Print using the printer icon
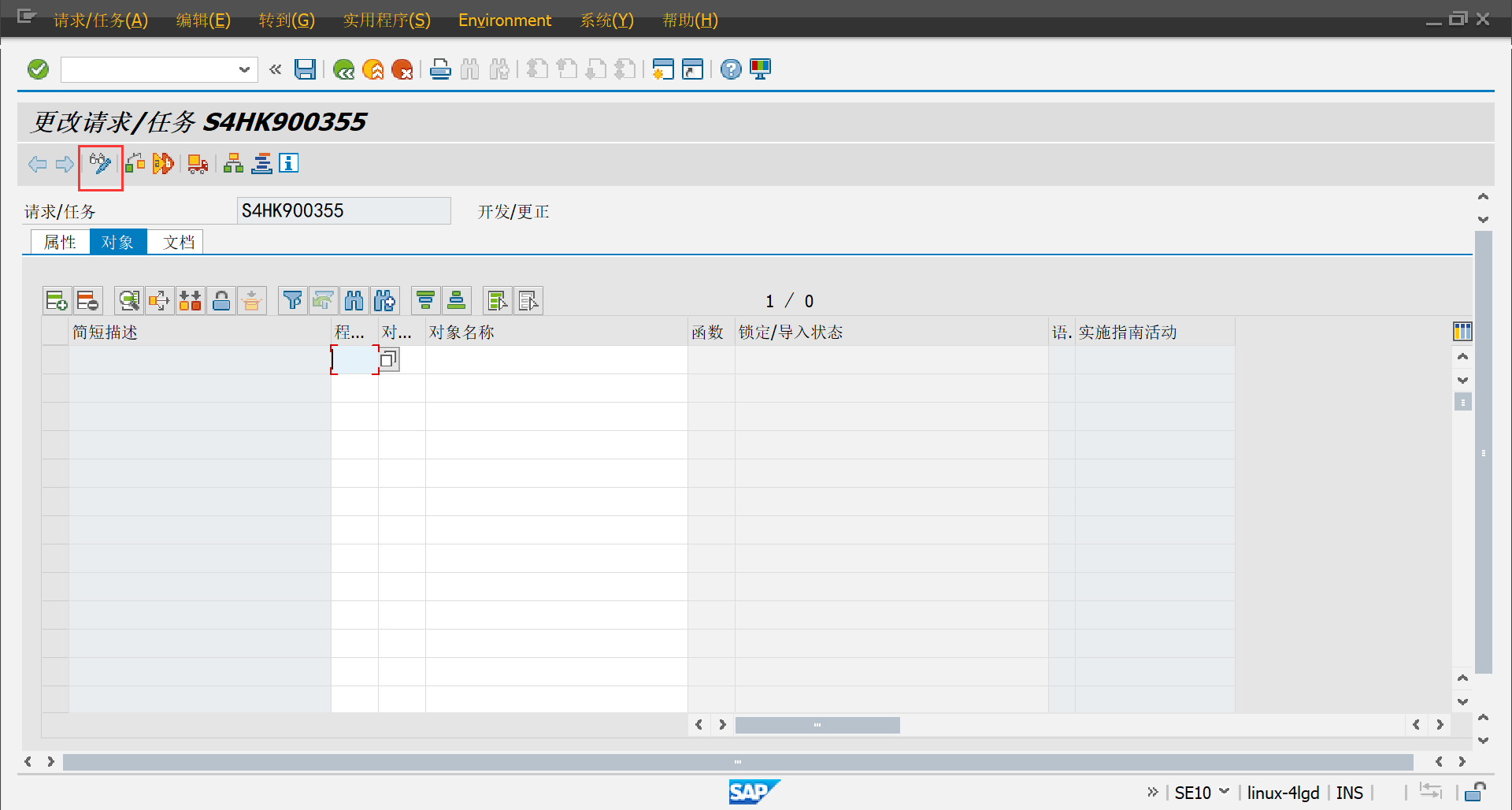This screenshot has height=810, width=1512. [x=440, y=69]
